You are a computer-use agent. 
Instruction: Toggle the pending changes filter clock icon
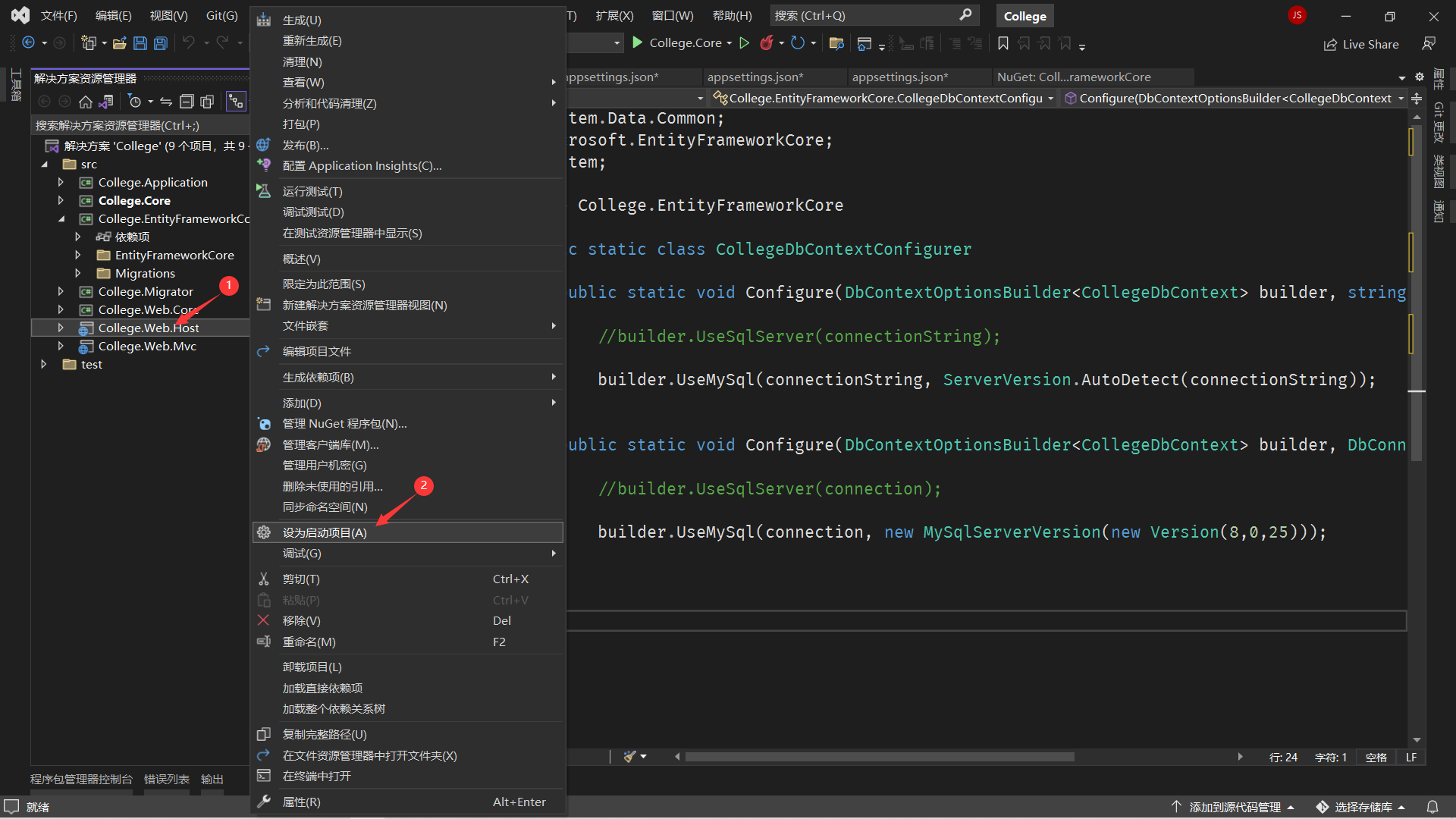[135, 102]
